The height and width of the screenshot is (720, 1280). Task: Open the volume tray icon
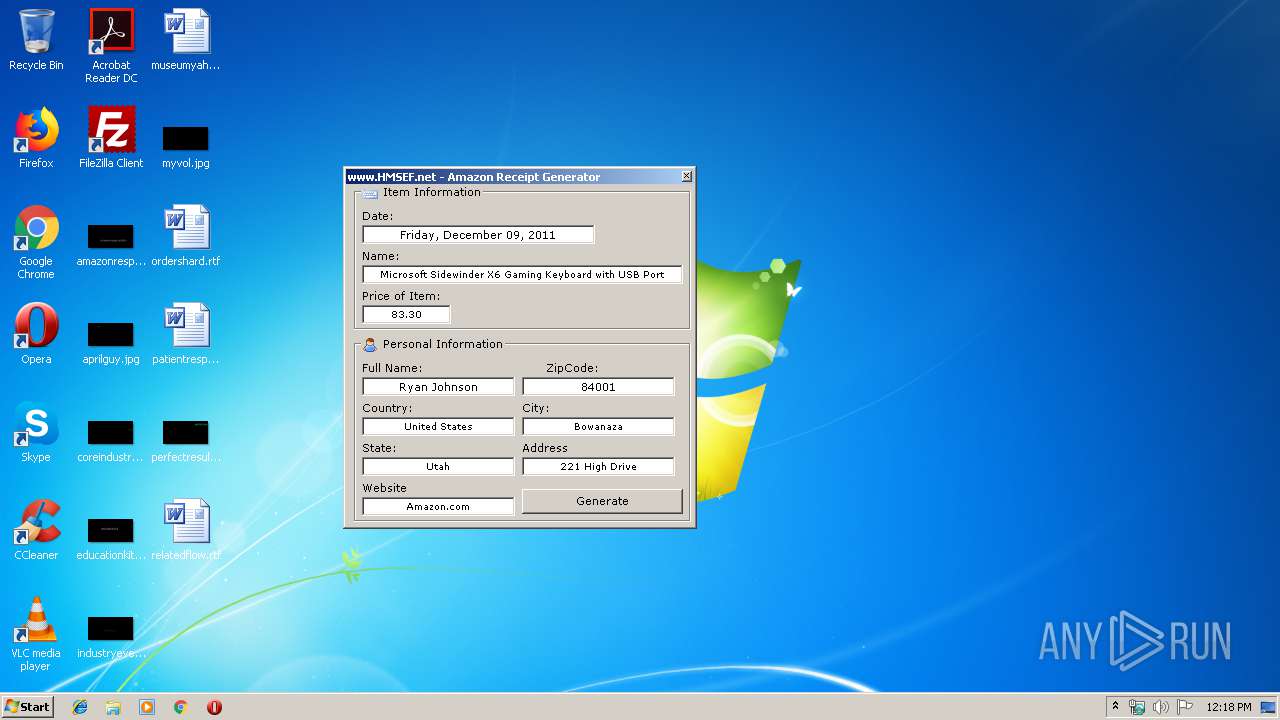[x=1161, y=707]
